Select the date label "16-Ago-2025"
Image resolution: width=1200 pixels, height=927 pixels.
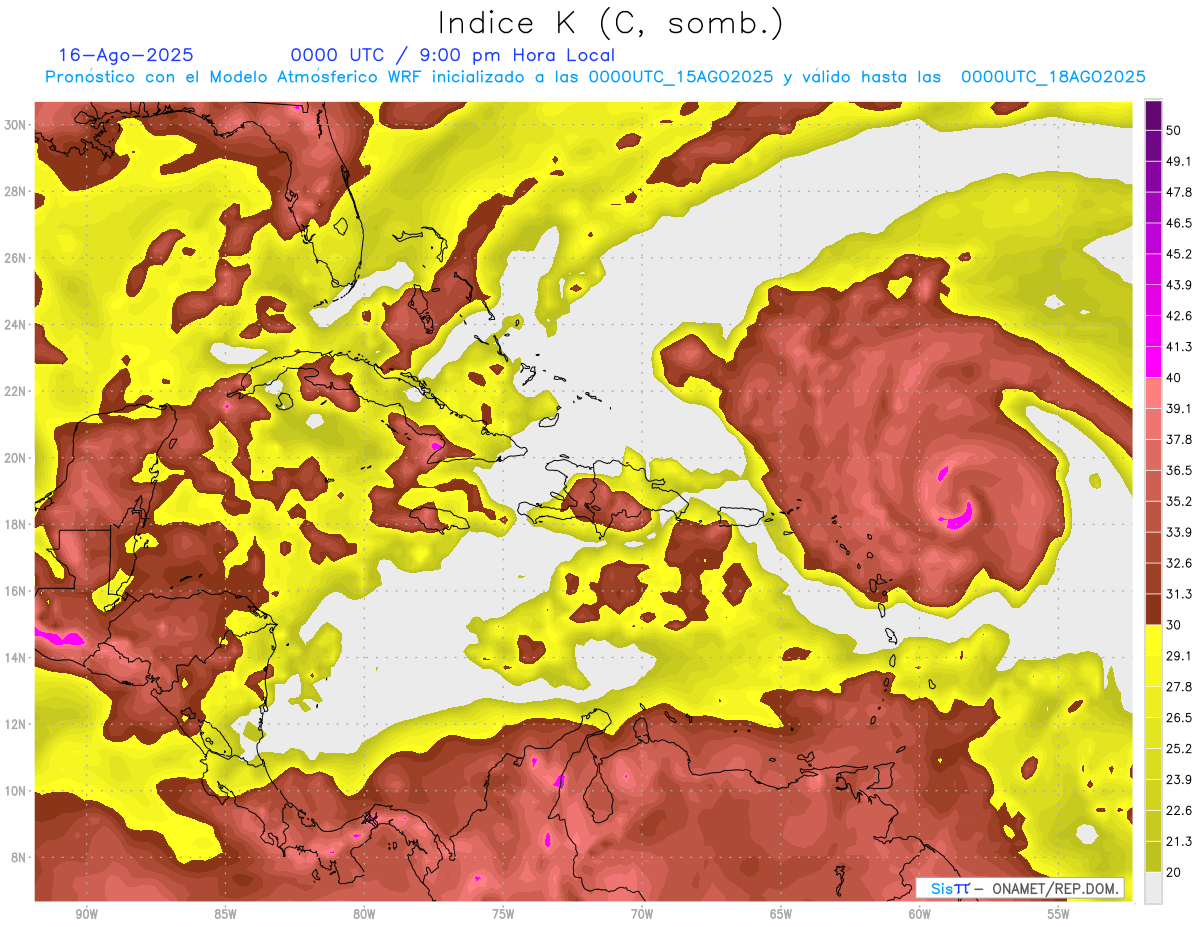click(126, 55)
